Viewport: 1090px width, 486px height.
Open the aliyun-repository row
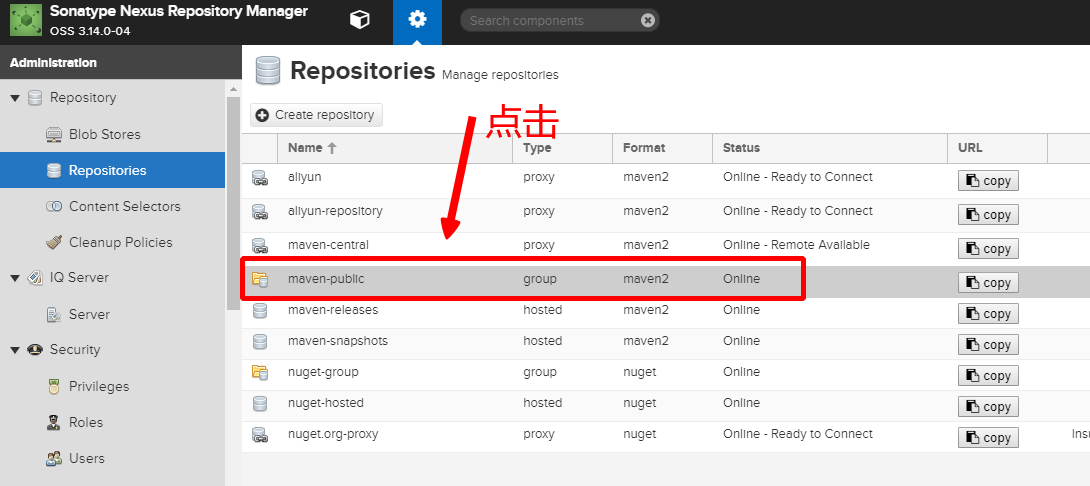tap(666, 214)
